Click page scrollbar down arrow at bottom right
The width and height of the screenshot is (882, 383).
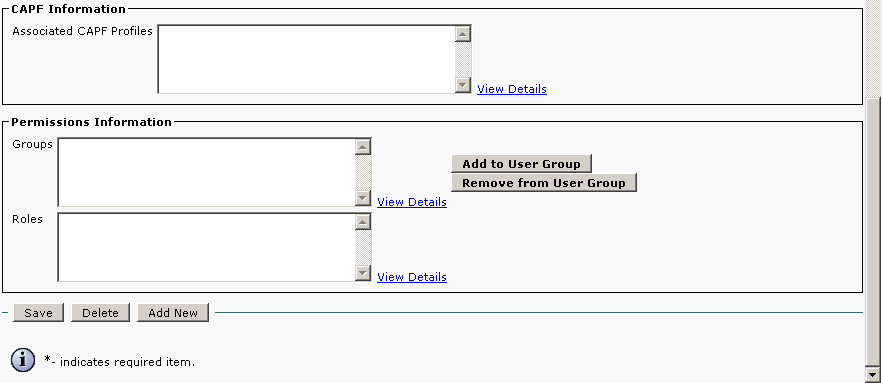[873, 375]
